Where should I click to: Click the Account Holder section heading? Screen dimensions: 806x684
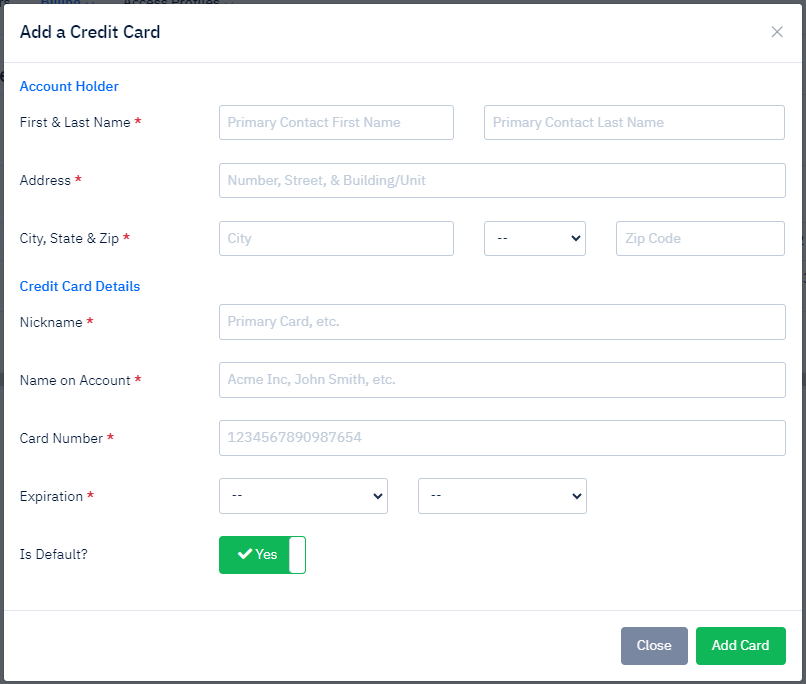pyautogui.click(x=69, y=87)
